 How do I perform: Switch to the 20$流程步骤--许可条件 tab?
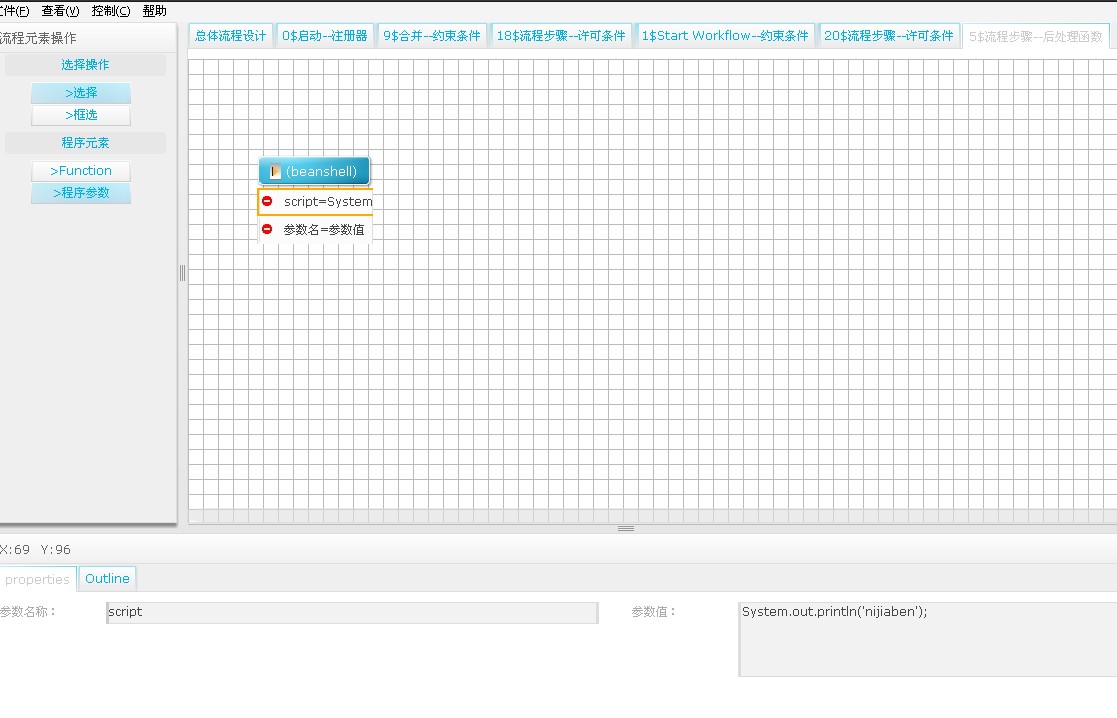[888, 36]
